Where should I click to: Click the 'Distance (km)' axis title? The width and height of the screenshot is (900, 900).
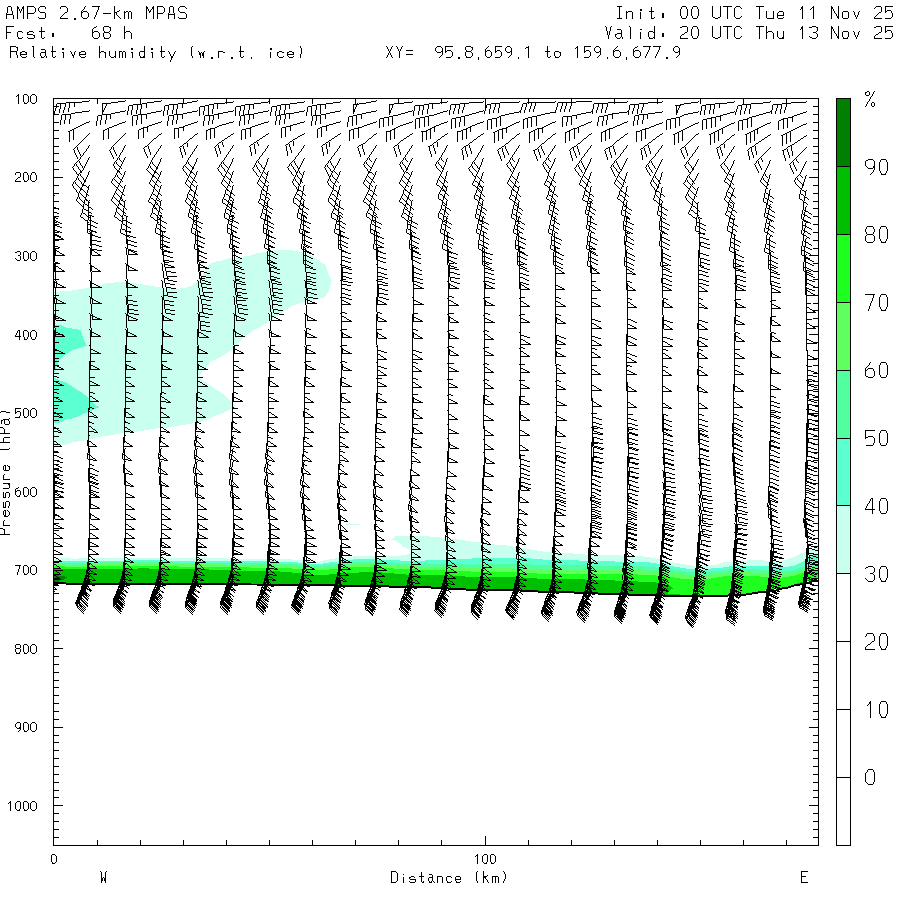(x=449, y=878)
